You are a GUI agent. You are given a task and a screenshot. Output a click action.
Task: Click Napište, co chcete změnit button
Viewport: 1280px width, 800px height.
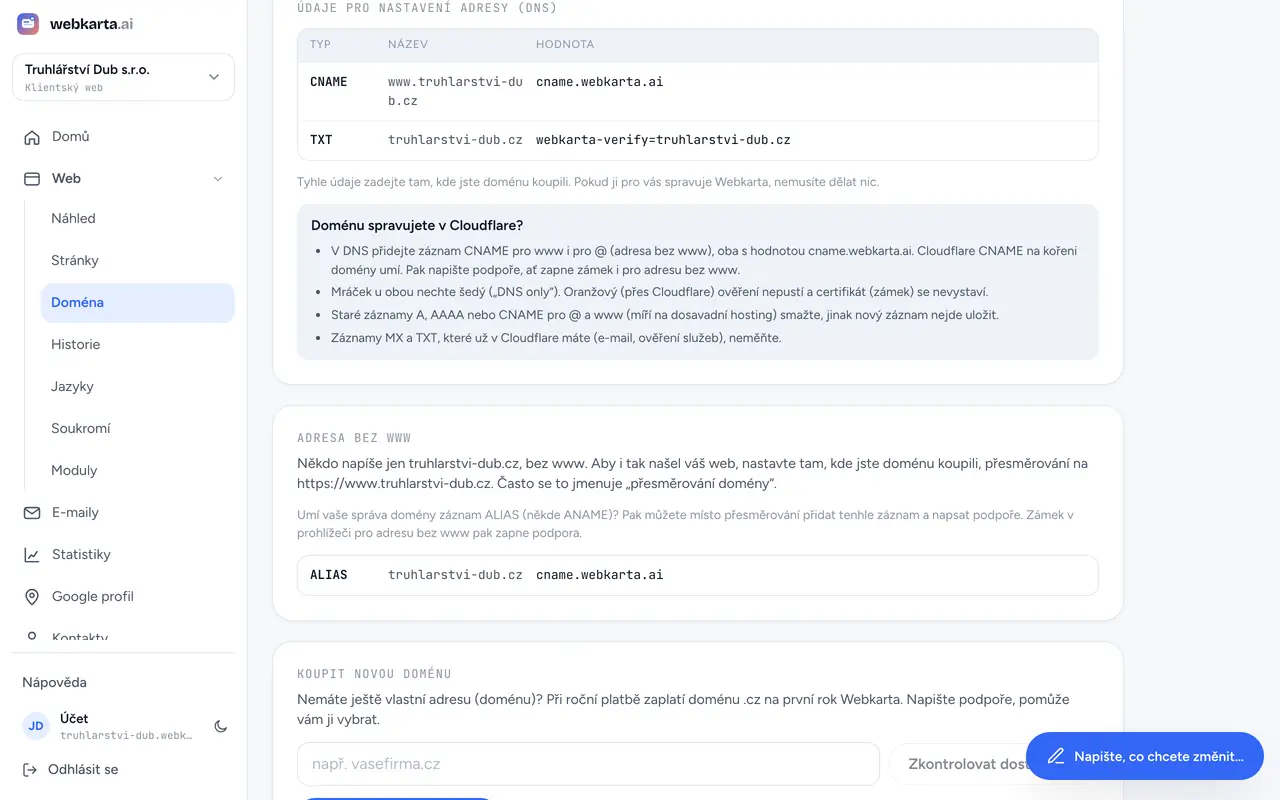click(x=1145, y=757)
